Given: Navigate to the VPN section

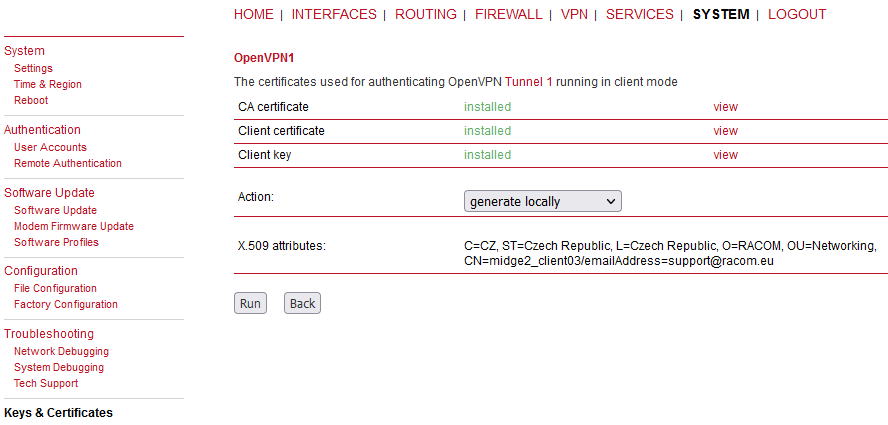Looking at the screenshot, I should click(574, 14).
